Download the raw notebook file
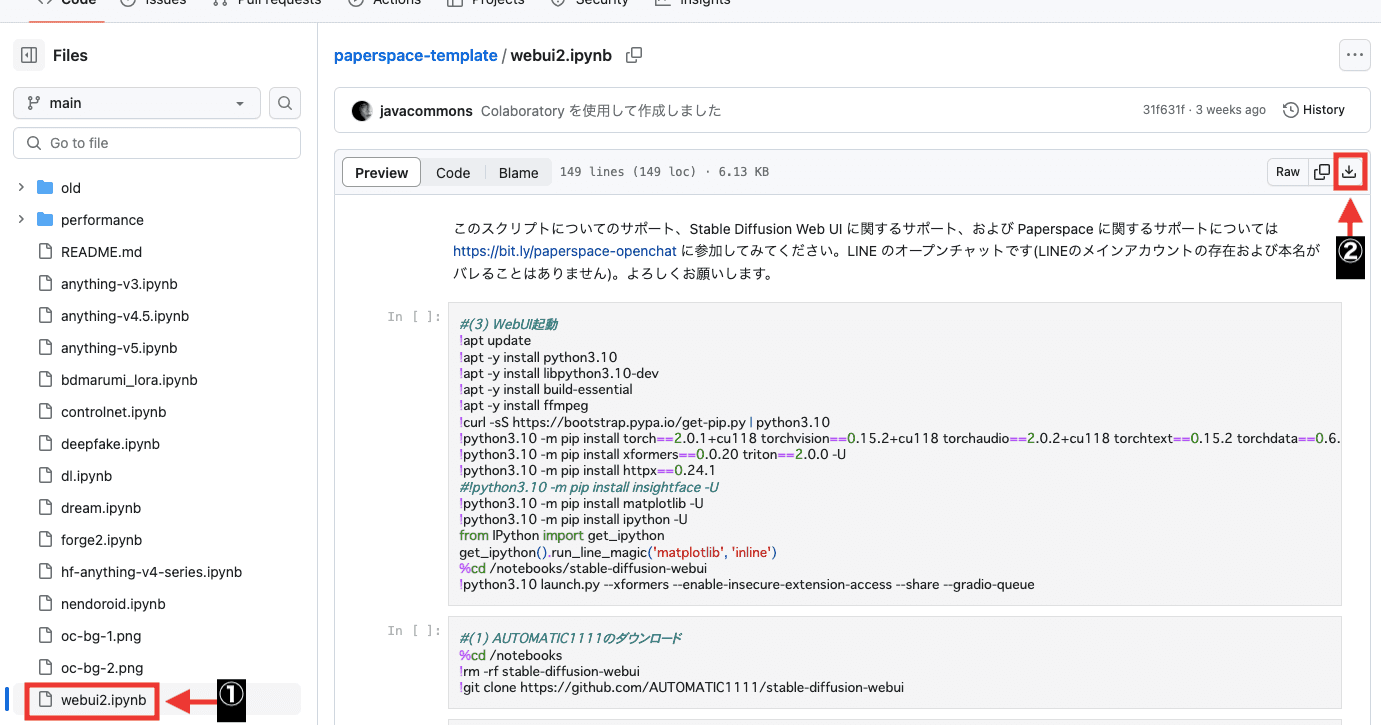Screen dimensions: 1381x725 pos(1350,171)
